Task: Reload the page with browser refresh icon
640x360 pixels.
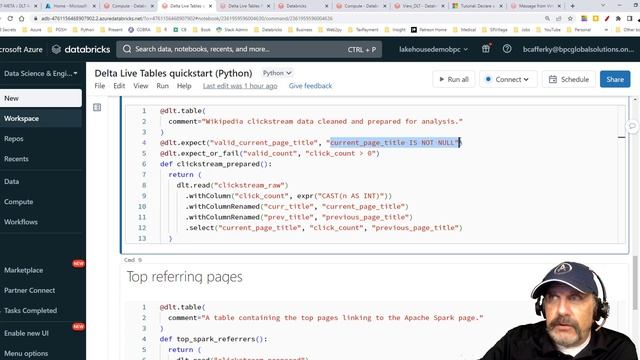Action: click(10, 18)
